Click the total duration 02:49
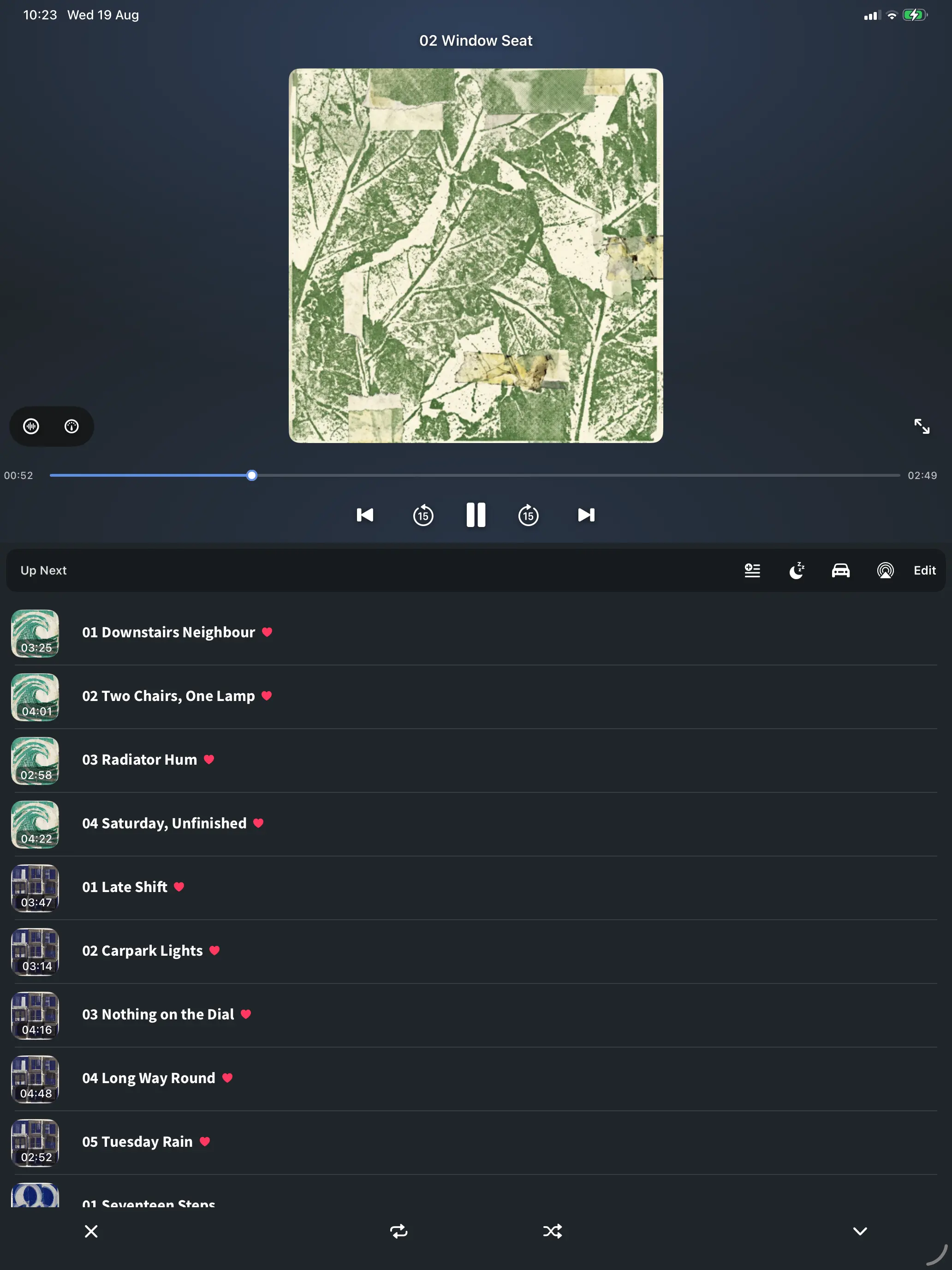The image size is (952, 1270). [922, 475]
